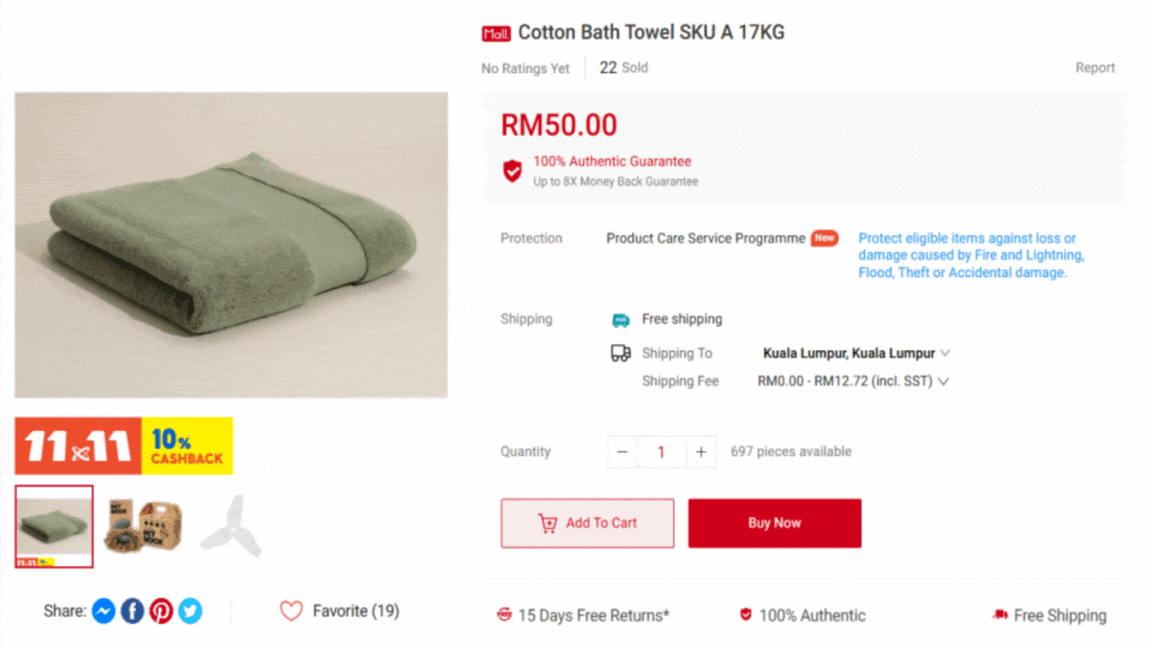Click the New badge on Product Care Programme
The image size is (1152, 648).
tap(824, 238)
